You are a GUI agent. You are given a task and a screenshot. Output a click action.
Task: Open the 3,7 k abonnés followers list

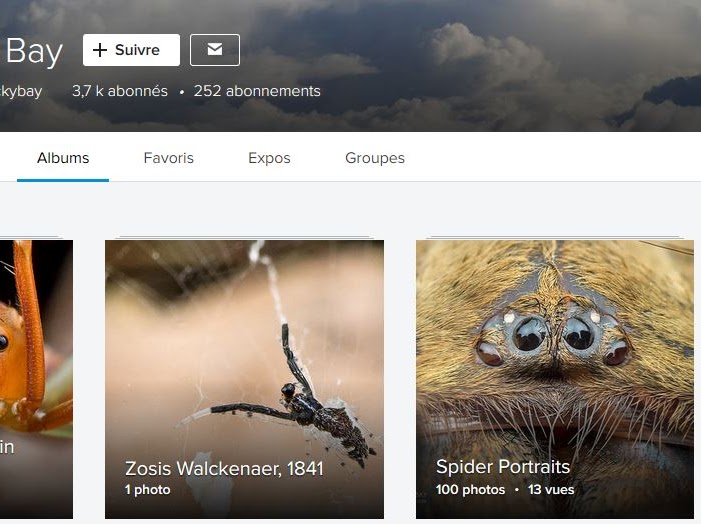pos(119,91)
